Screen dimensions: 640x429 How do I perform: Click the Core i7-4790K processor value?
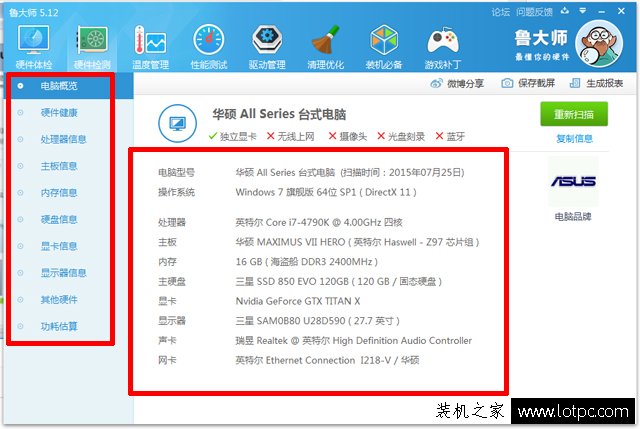coord(319,222)
